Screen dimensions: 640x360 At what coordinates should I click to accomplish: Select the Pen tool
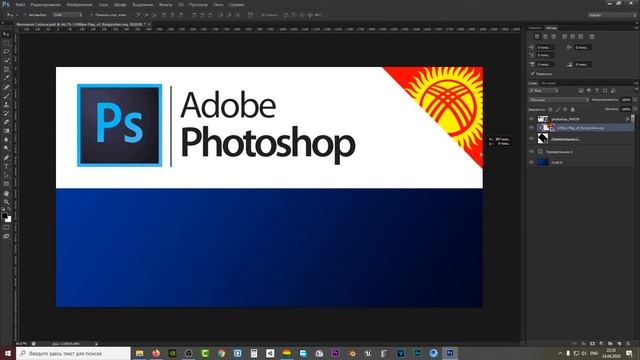6,158
